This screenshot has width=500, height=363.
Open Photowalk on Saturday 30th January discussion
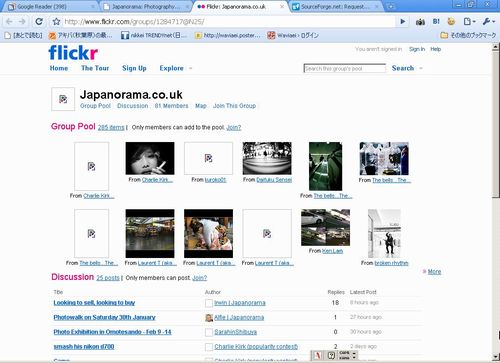[x=104, y=317]
